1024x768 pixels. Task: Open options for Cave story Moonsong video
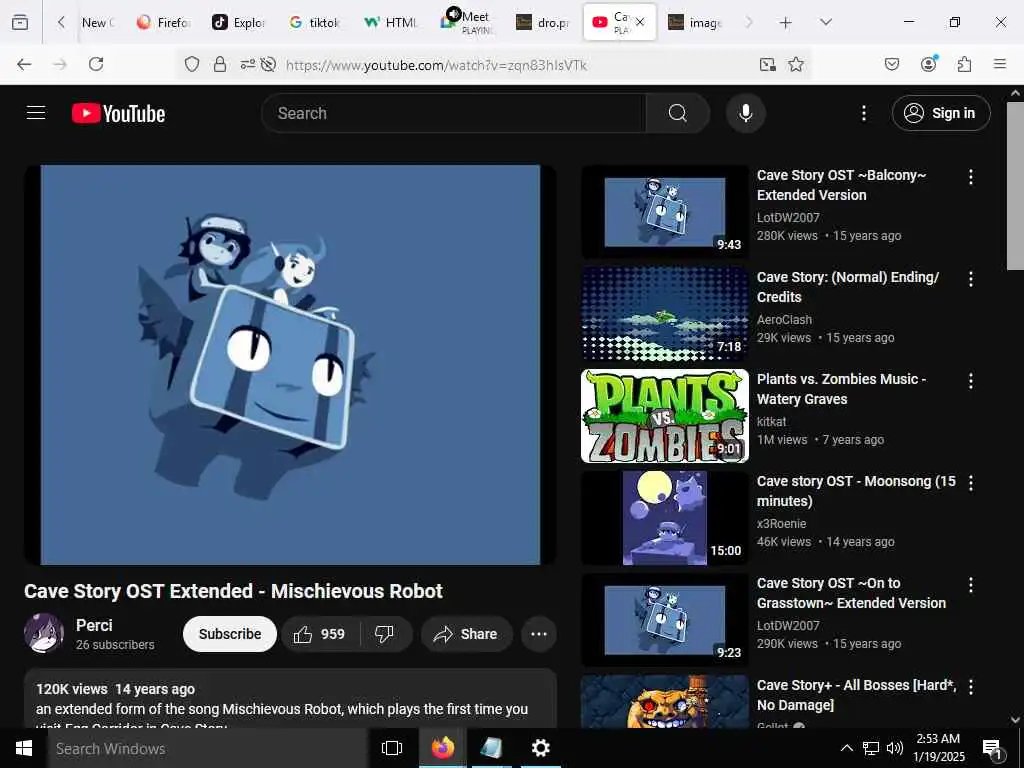[x=970, y=483]
